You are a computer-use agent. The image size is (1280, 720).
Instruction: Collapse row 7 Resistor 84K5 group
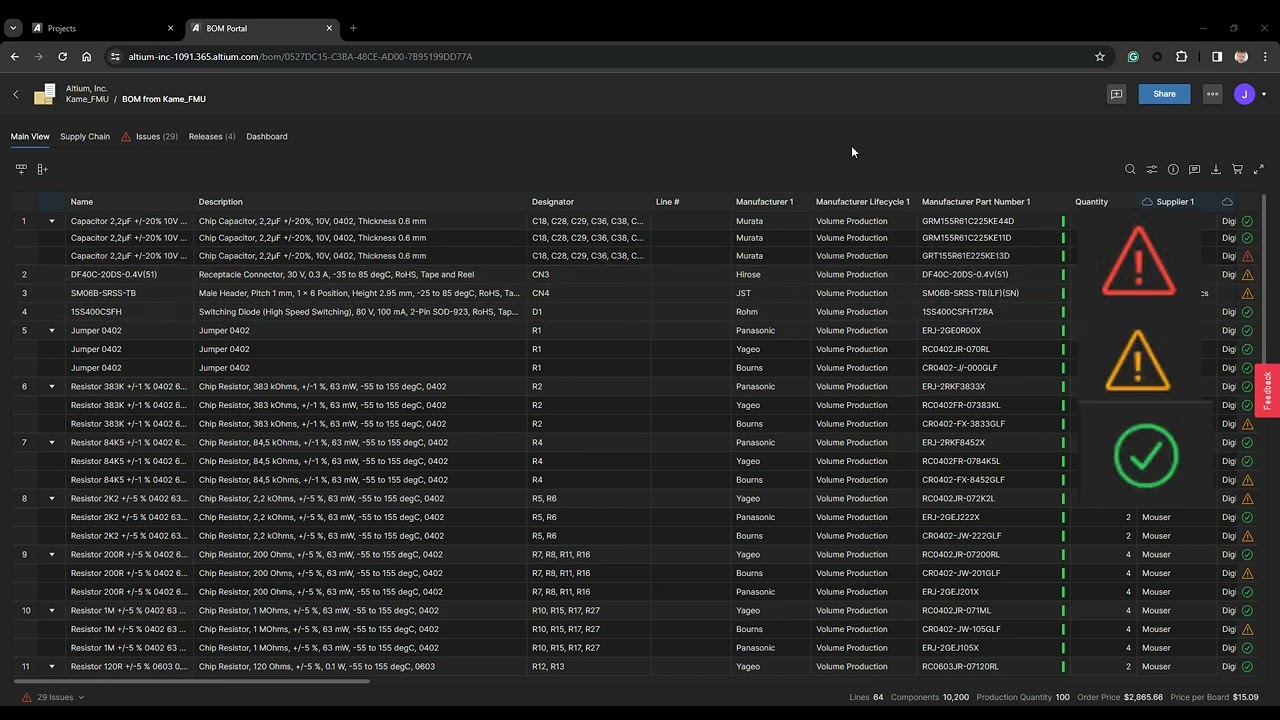(52, 443)
